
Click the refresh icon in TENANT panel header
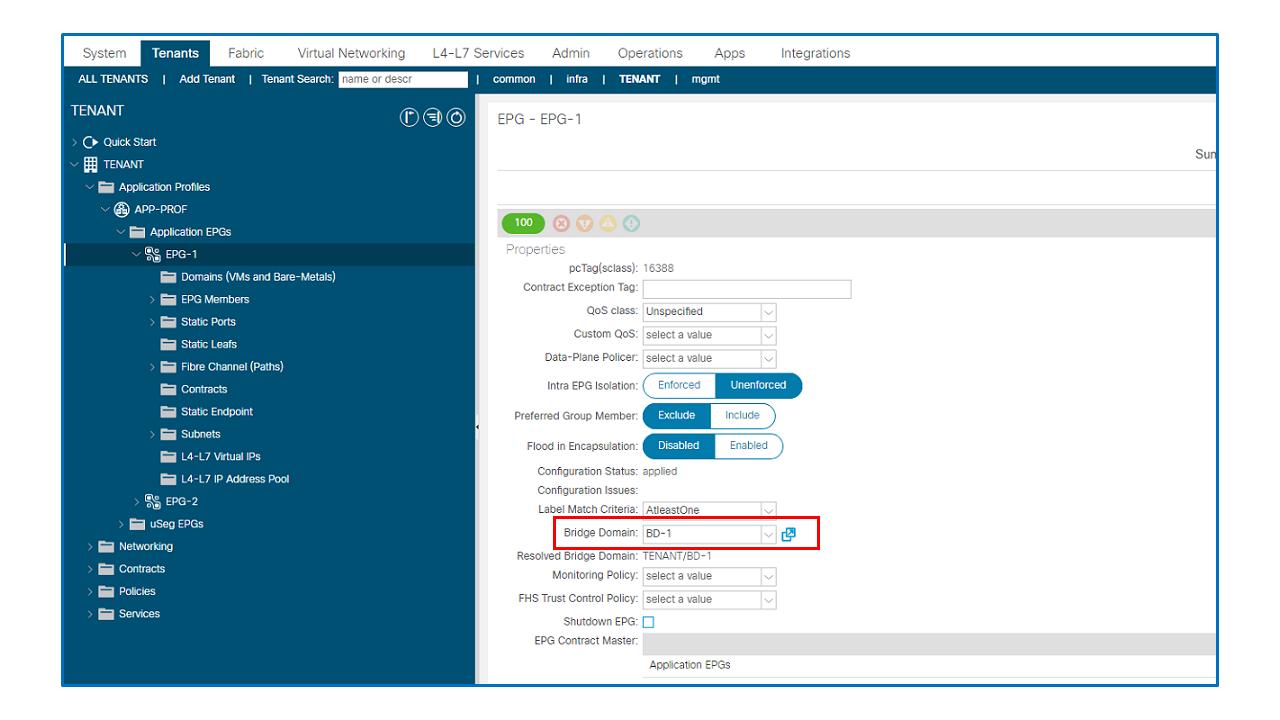[456, 118]
